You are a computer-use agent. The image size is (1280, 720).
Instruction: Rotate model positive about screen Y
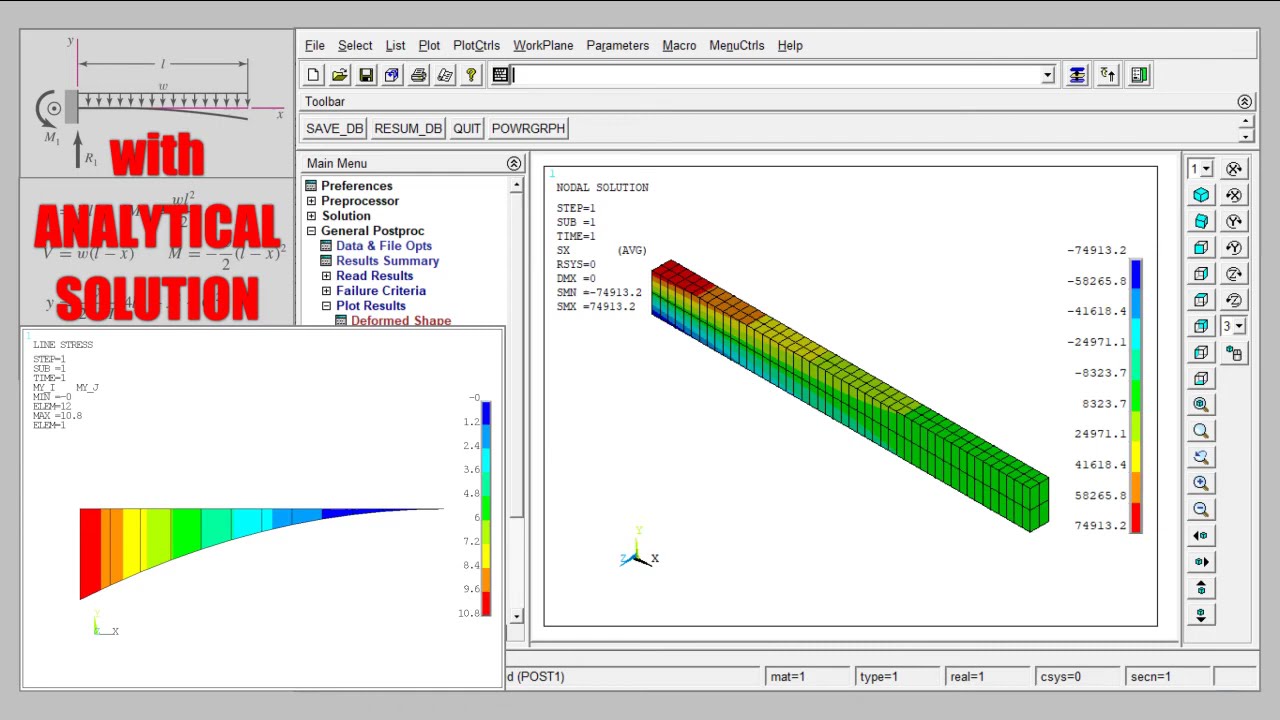(1234, 221)
